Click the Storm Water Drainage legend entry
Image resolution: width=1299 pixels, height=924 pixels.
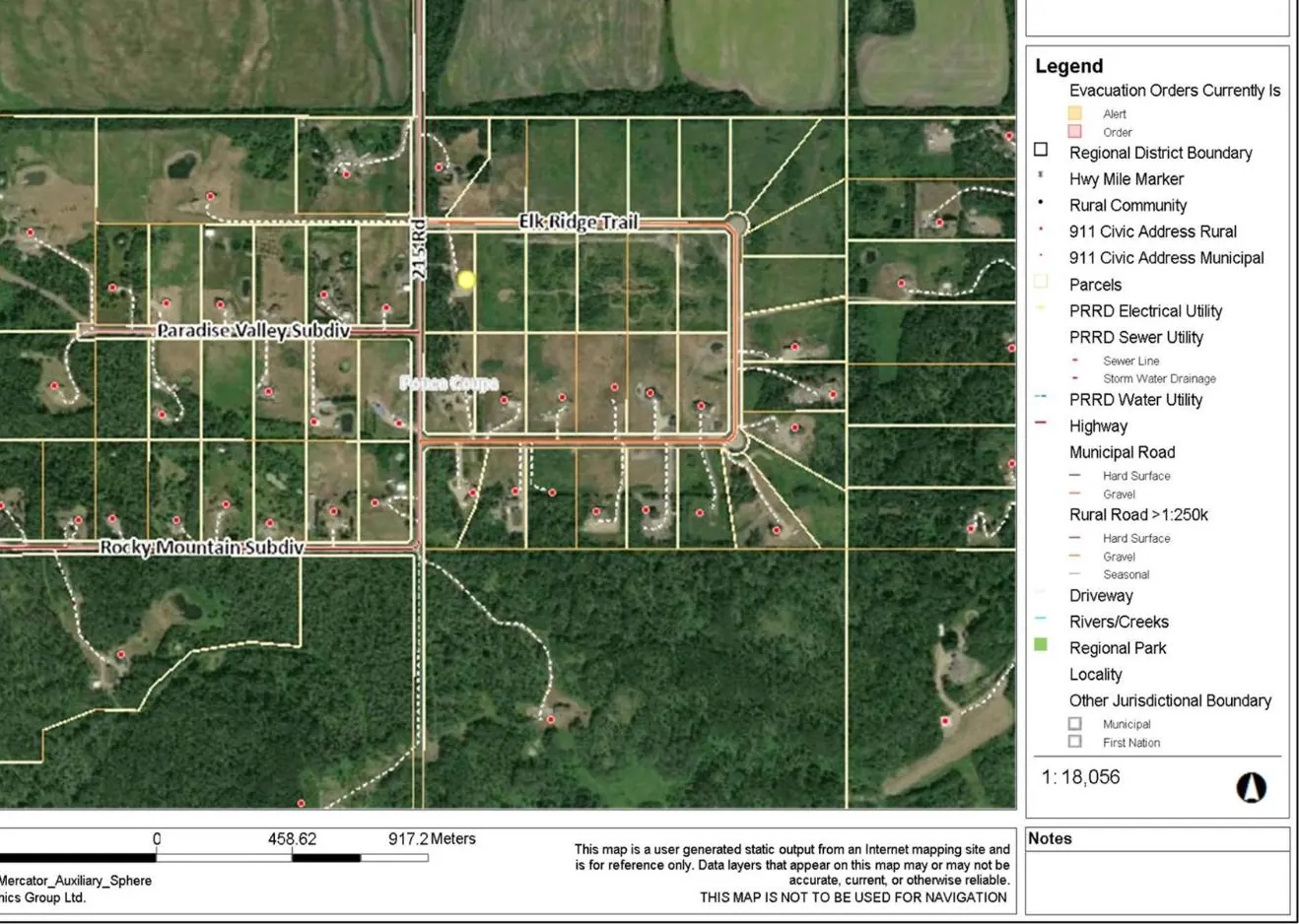coord(1159,378)
